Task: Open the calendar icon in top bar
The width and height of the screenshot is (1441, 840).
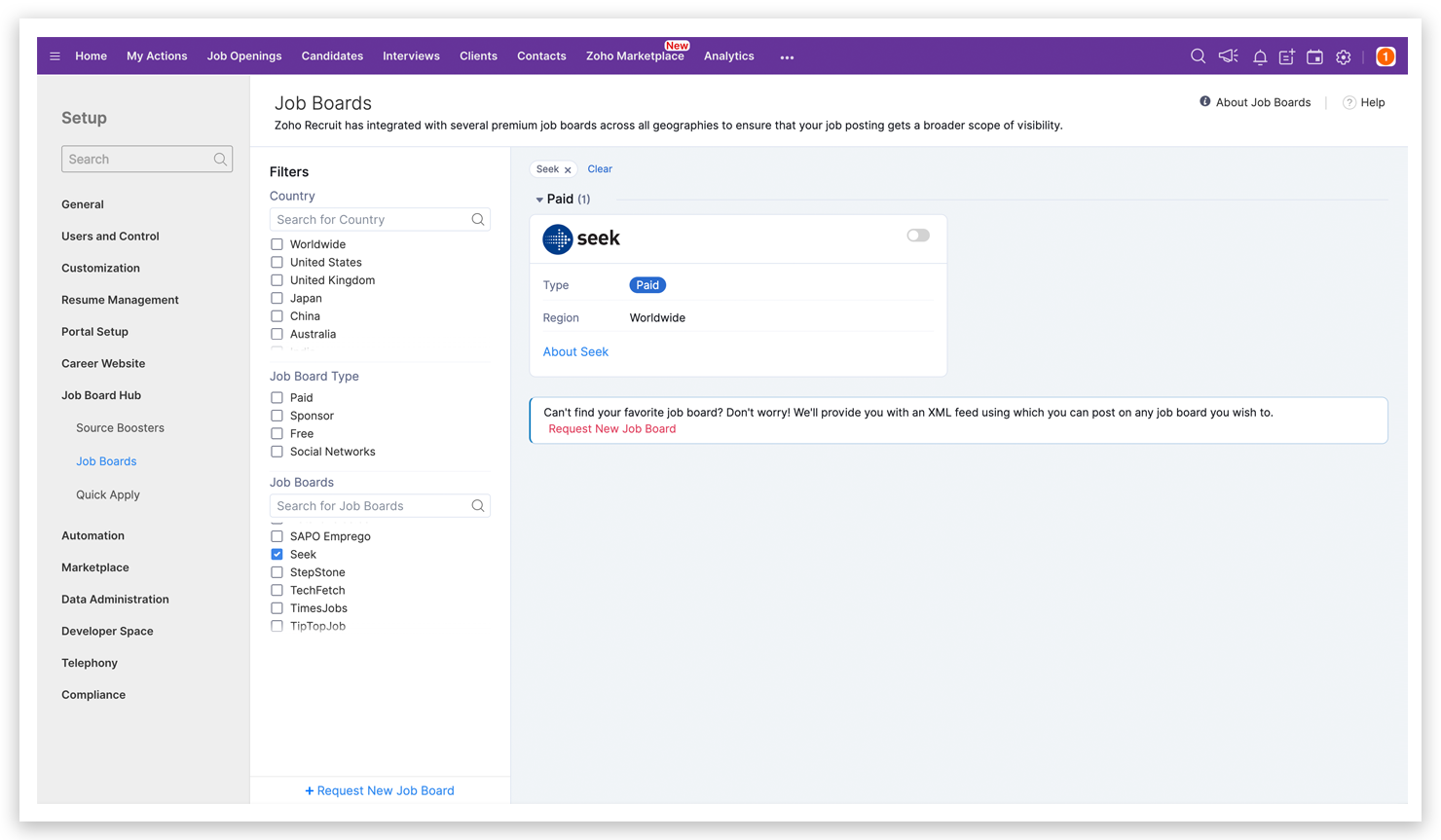Action: (x=1314, y=57)
